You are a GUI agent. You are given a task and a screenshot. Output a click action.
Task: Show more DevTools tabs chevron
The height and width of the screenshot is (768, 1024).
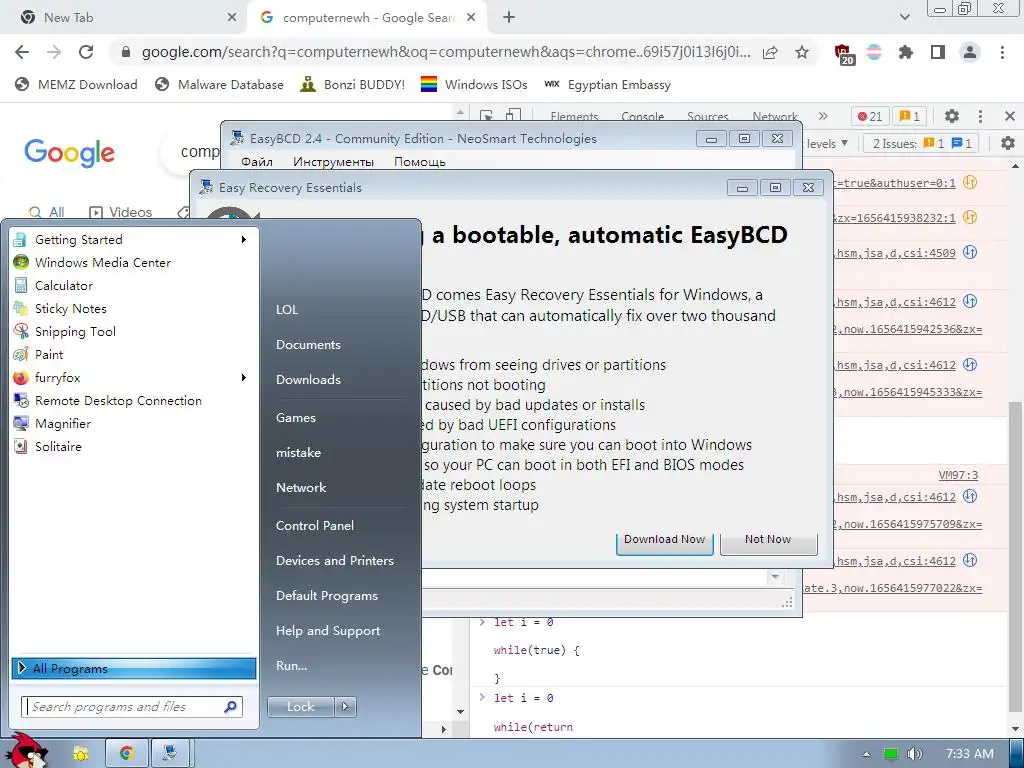(x=823, y=116)
